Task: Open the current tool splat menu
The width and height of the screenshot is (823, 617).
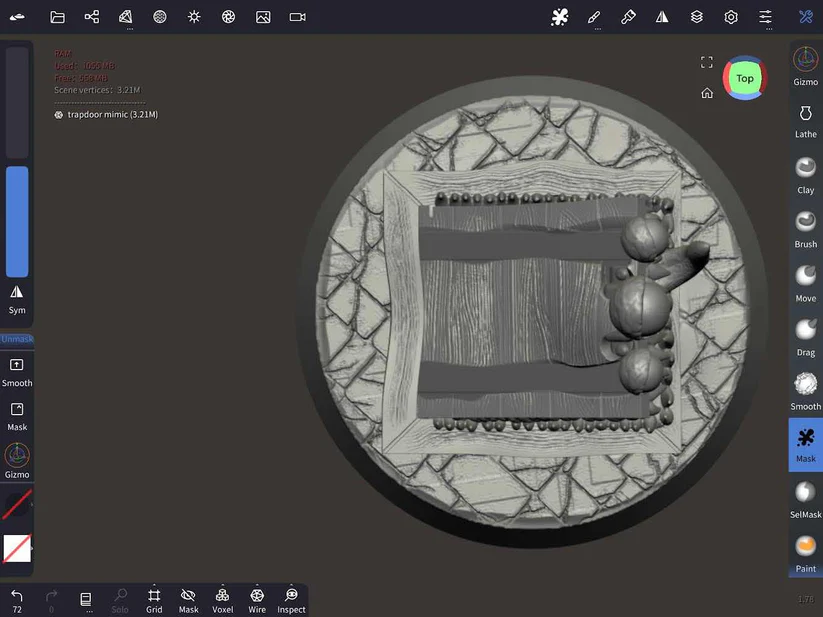Action: 560,17
